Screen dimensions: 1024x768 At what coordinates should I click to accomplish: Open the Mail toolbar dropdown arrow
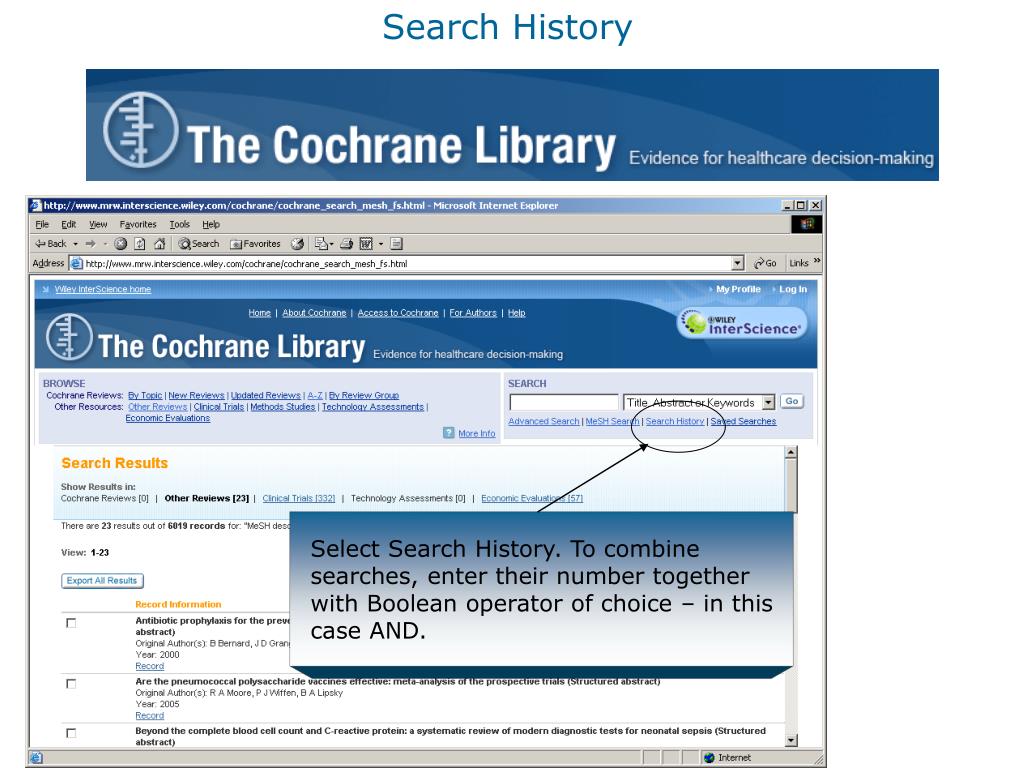click(331, 244)
